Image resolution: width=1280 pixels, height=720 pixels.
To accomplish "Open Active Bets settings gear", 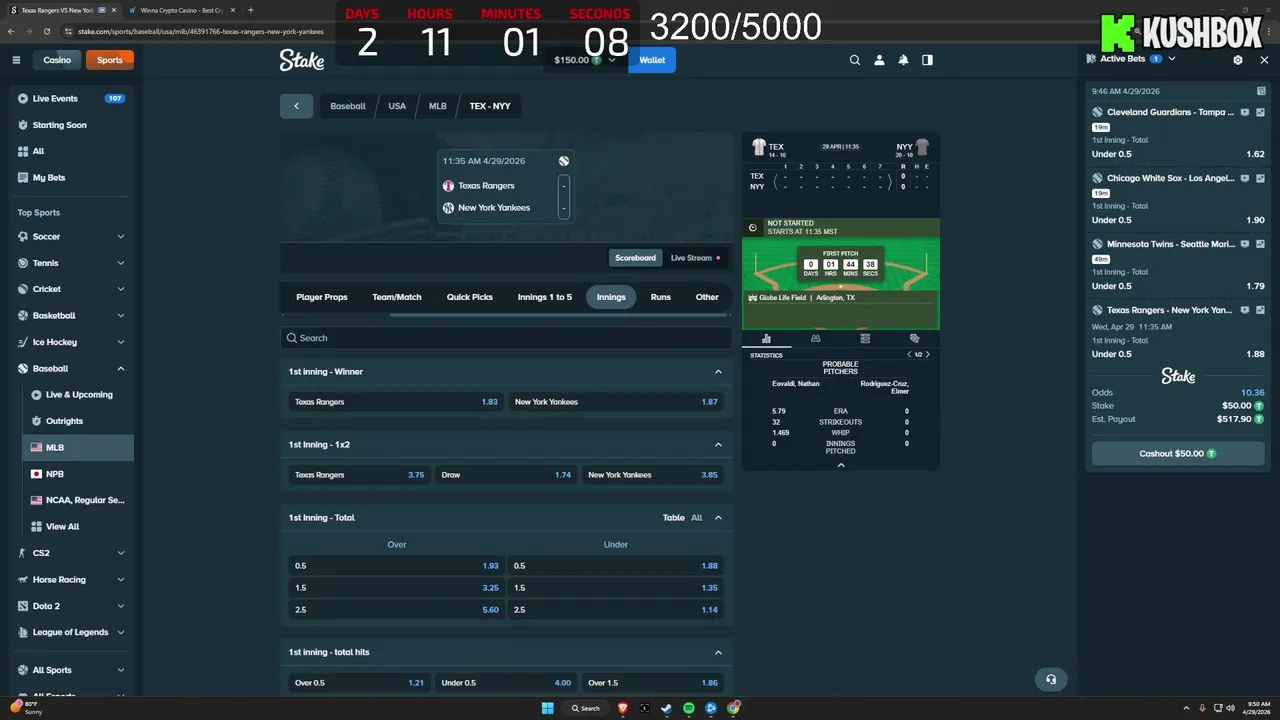I will click(x=1238, y=60).
